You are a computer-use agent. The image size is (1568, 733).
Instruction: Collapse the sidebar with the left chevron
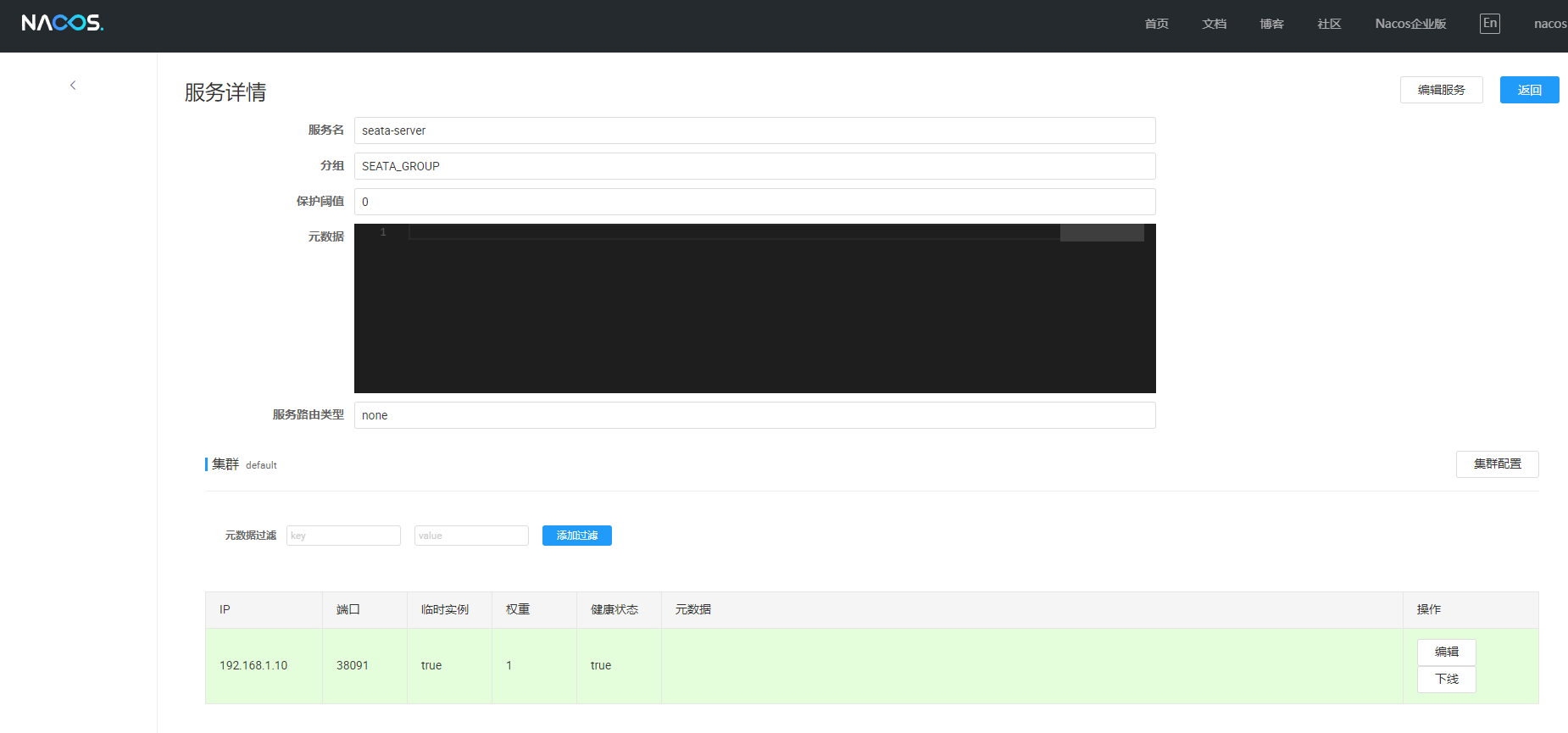coord(73,85)
